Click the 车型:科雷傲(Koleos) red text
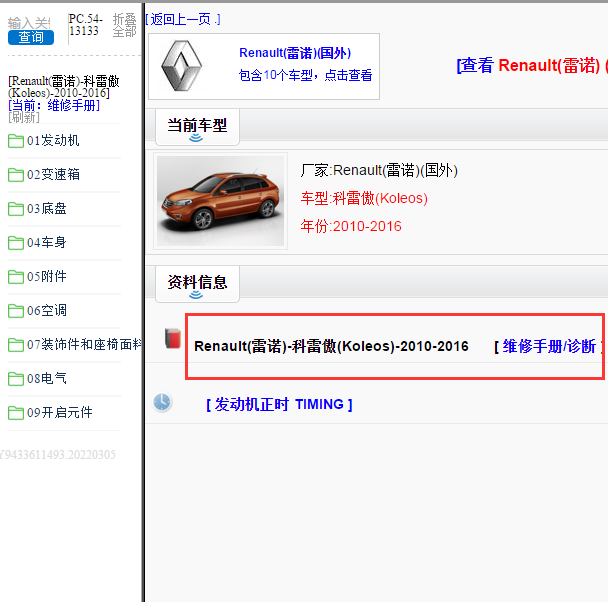This screenshot has height=602, width=608. click(364, 198)
